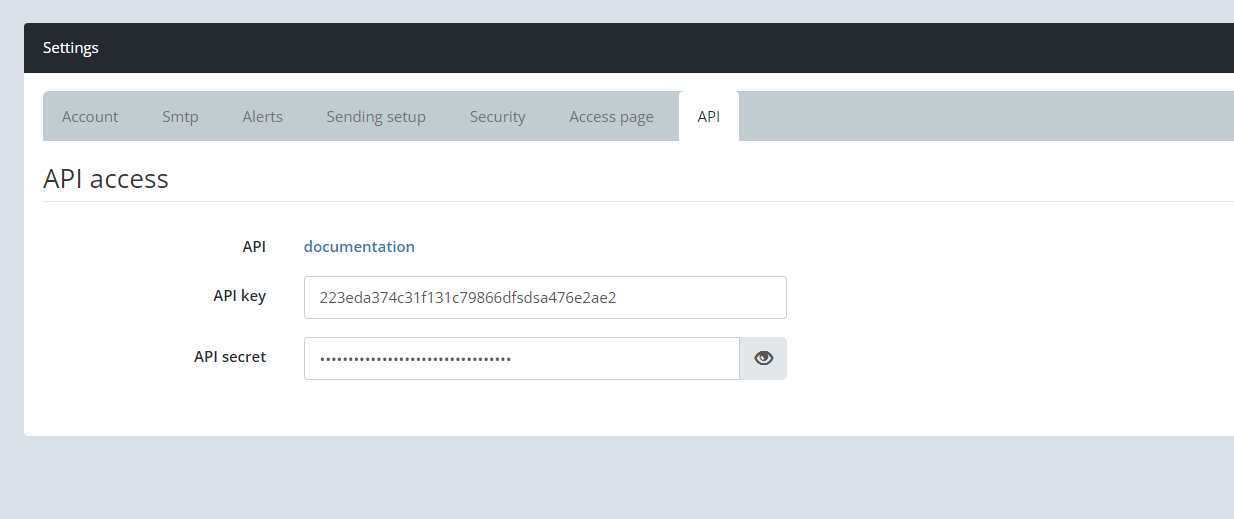1234x519 pixels.
Task: Click empty tab strip area right of API tab
Action: coord(980,117)
